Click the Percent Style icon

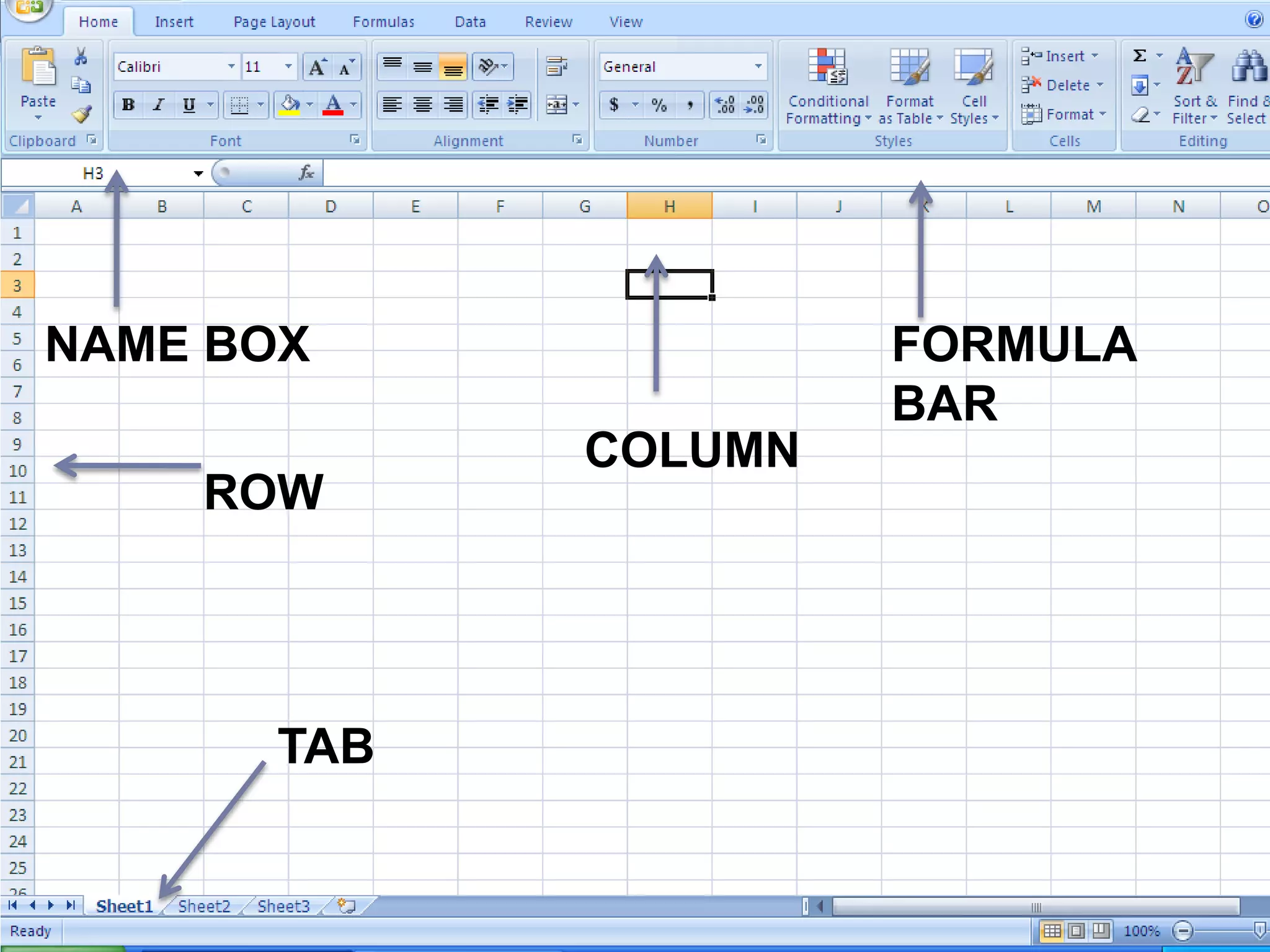pos(659,105)
